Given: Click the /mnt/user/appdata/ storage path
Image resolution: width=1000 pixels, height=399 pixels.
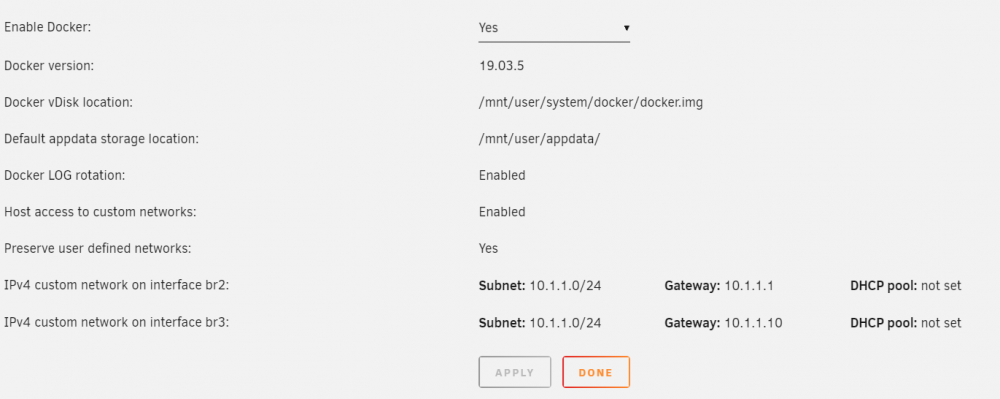Looking at the screenshot, I should (539, 138).
